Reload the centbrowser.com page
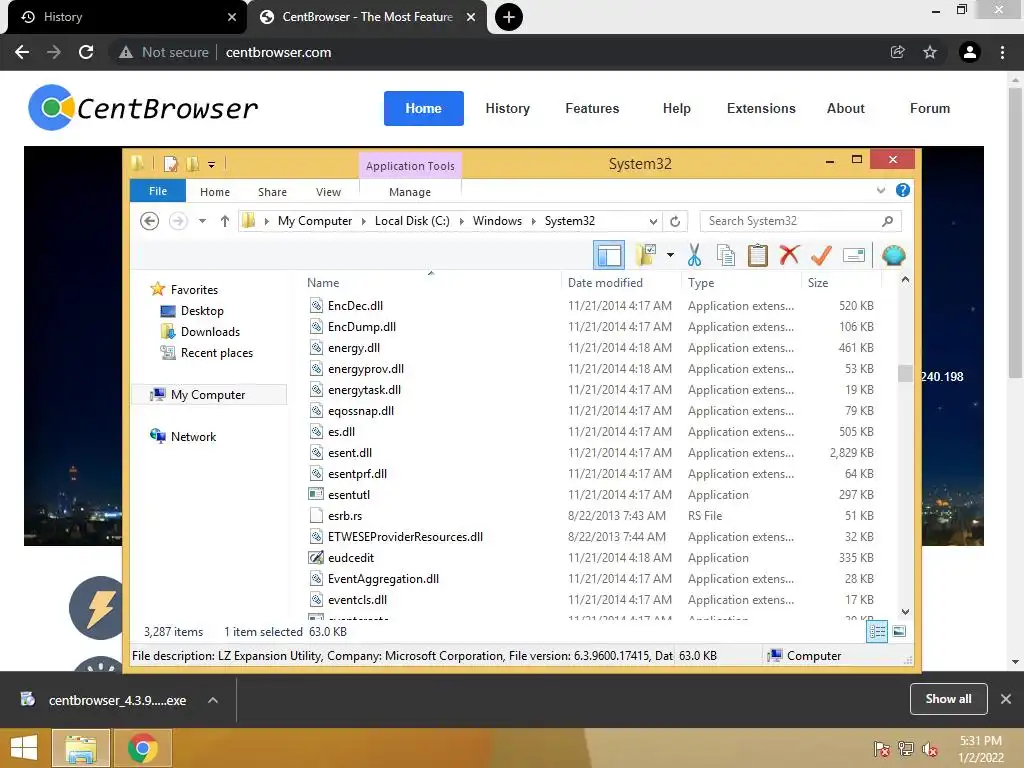This screenshot has width=1024, height=768. click(86, 52)
